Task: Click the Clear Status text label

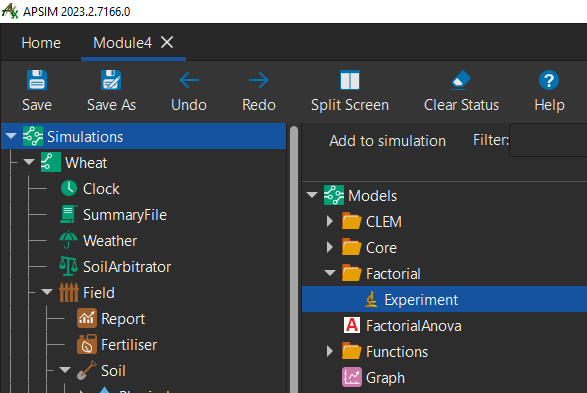Action: pos(461,105)
